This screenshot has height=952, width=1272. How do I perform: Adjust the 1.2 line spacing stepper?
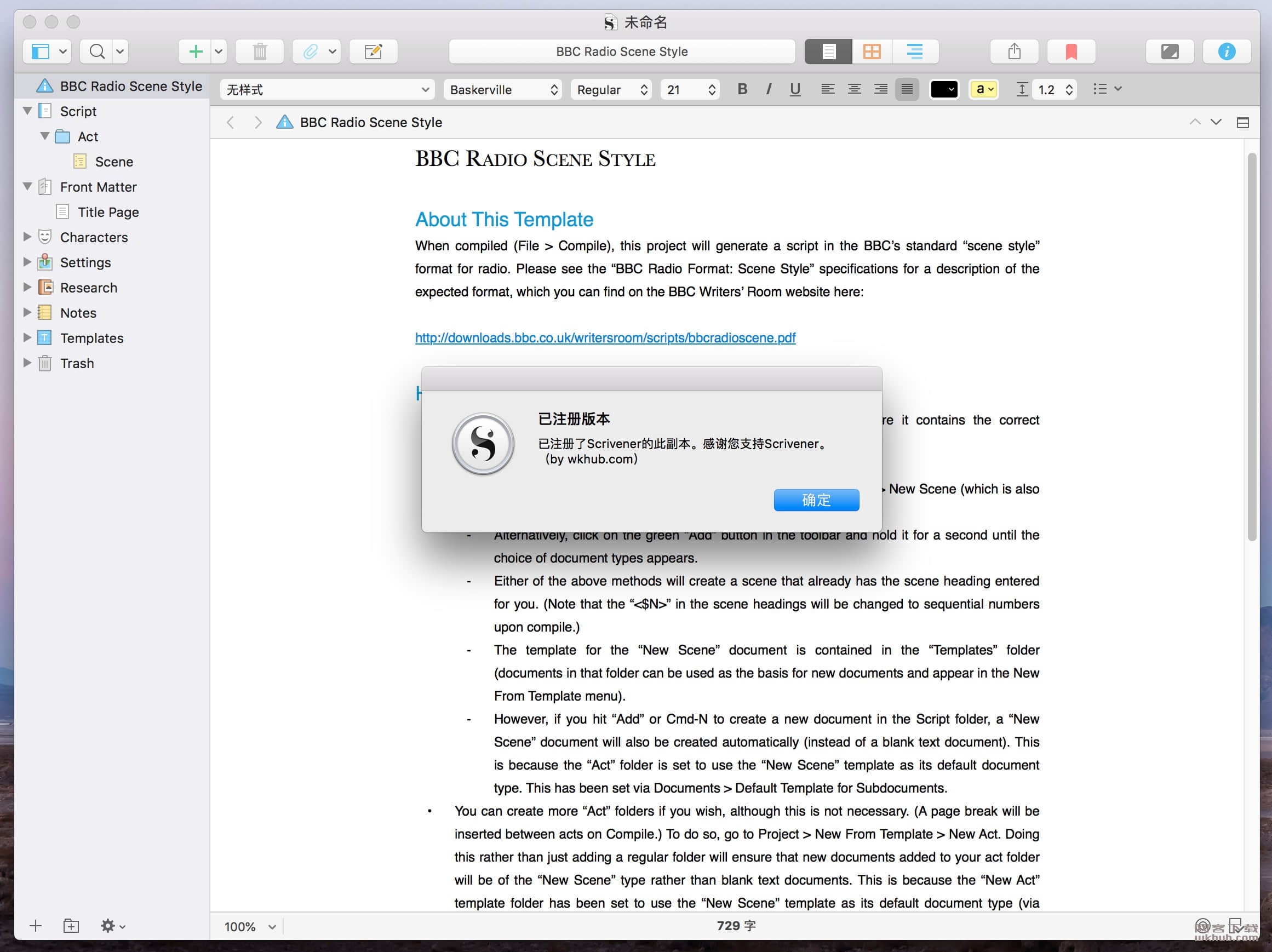coord(1068,90)
